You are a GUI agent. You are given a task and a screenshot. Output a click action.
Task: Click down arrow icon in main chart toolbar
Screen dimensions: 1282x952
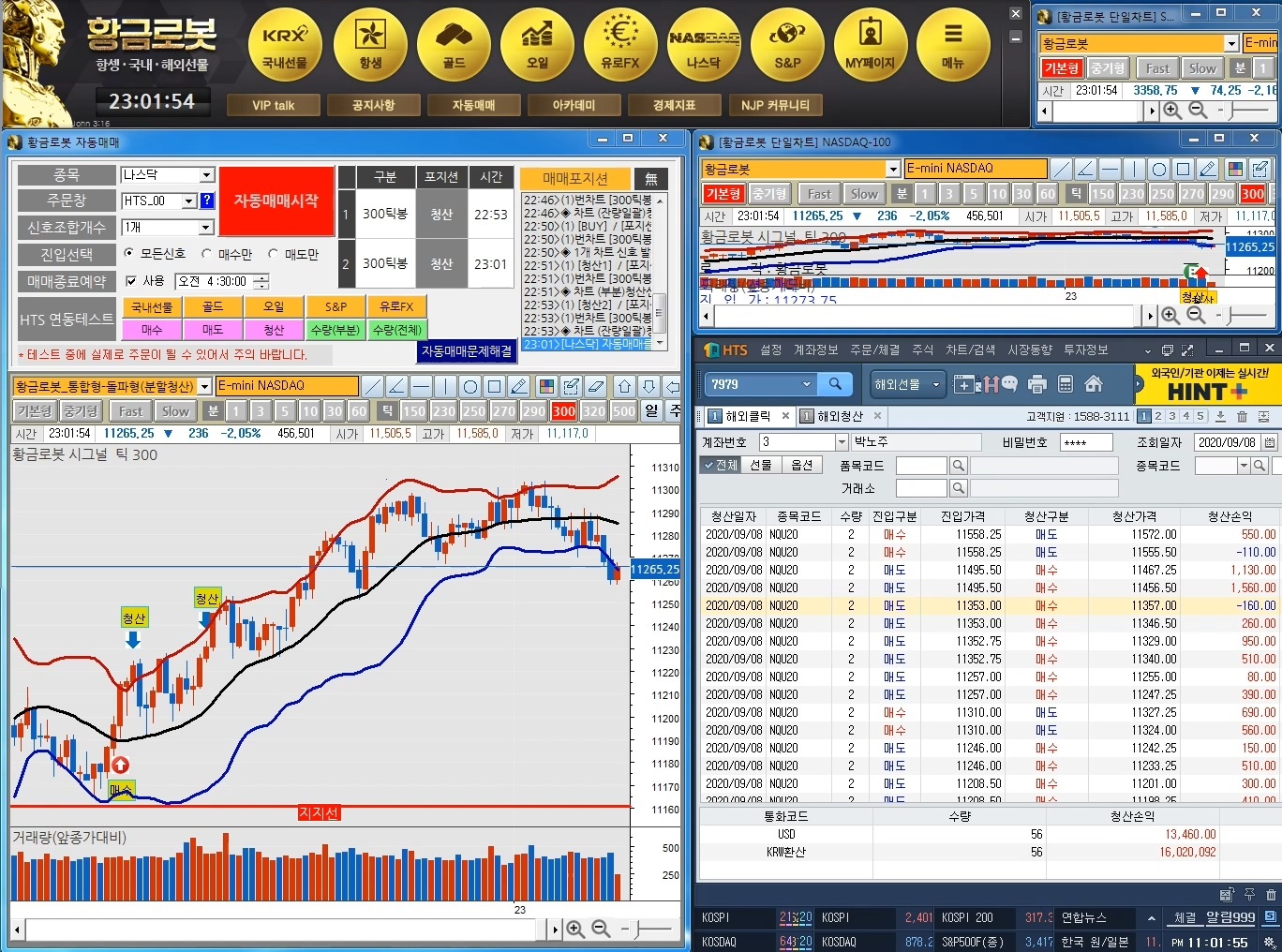click(648, 386)
